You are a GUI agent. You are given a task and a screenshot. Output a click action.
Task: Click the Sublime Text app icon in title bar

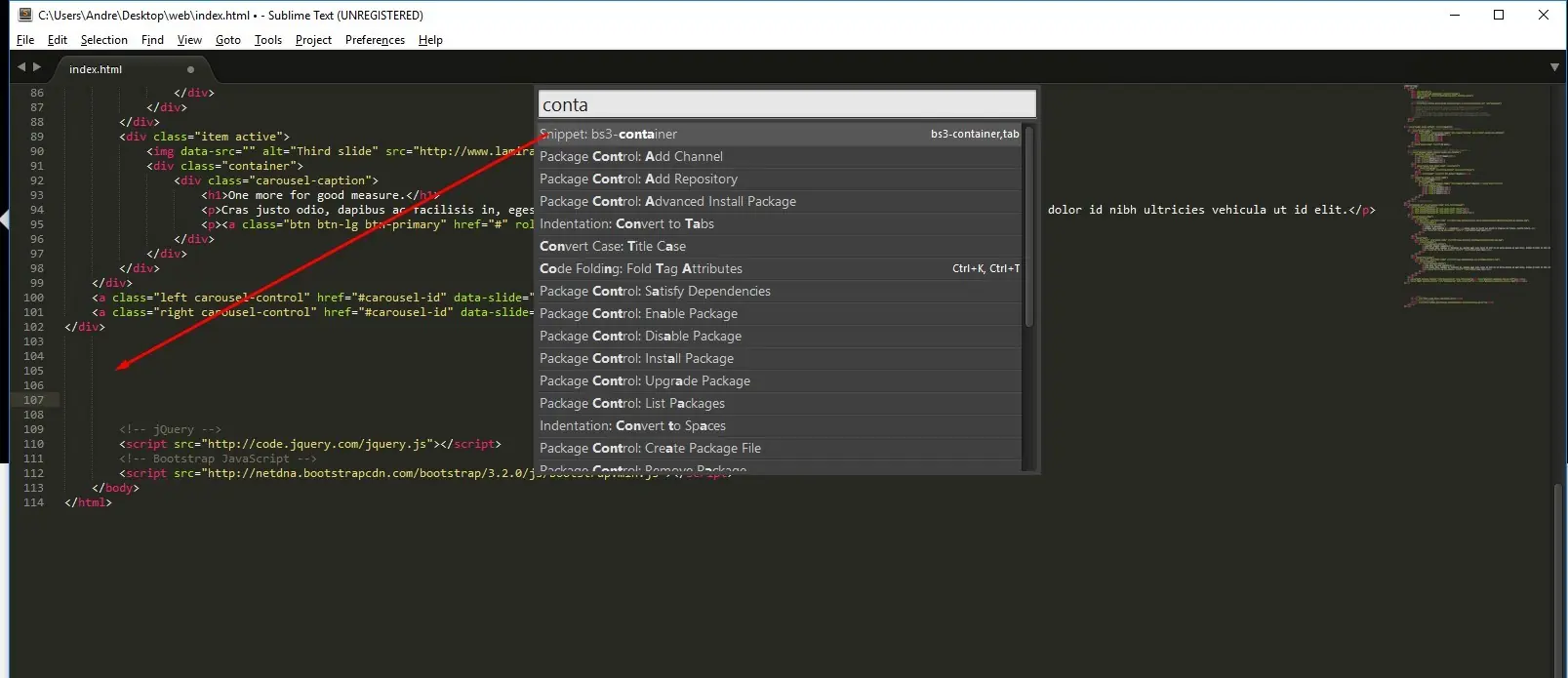point(25,15)
